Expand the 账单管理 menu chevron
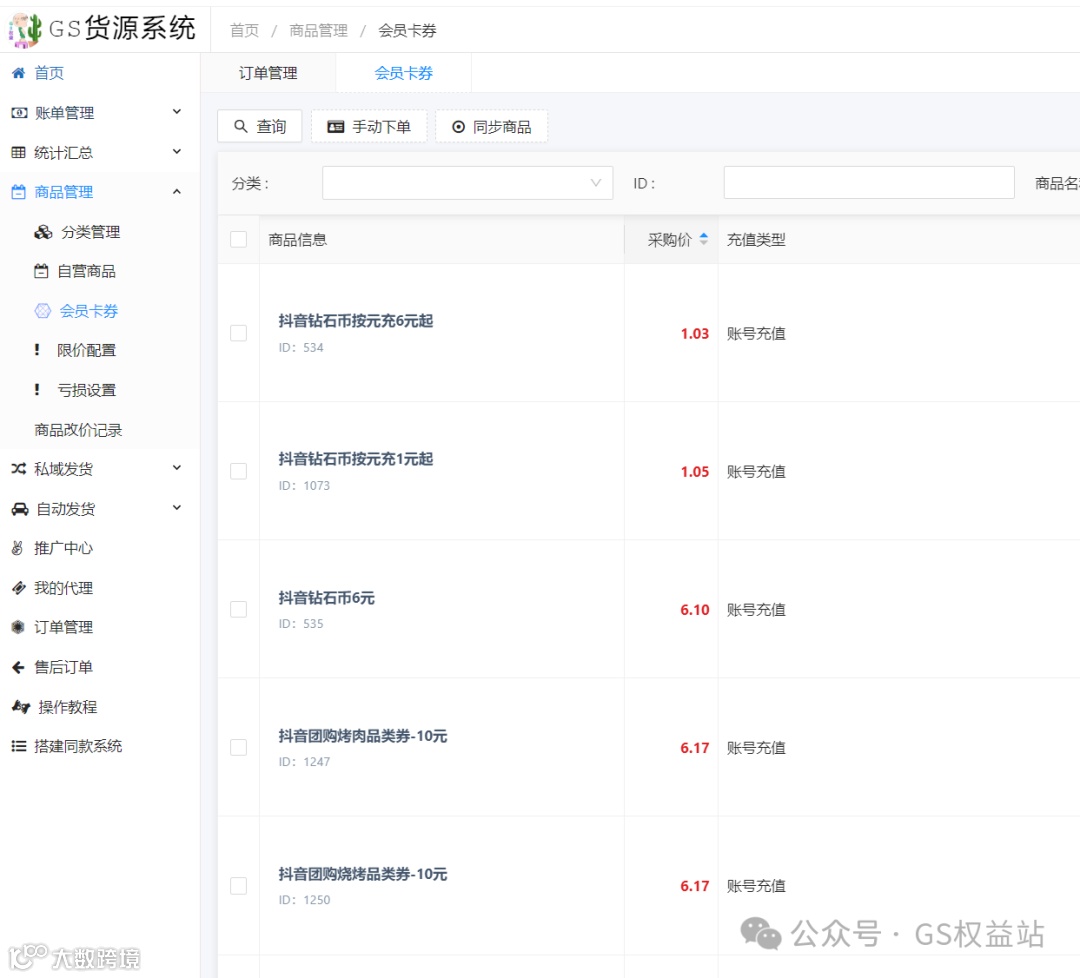Screen dimensions: 1080x978 point(177,112)
